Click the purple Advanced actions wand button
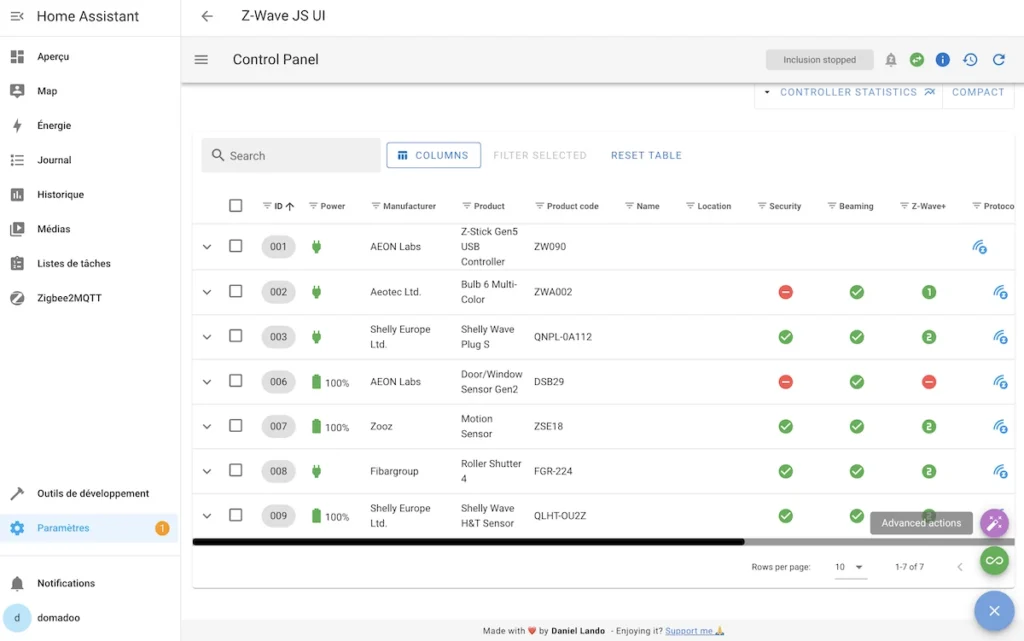Screen dimensions: 1024x641 (994, 523)
